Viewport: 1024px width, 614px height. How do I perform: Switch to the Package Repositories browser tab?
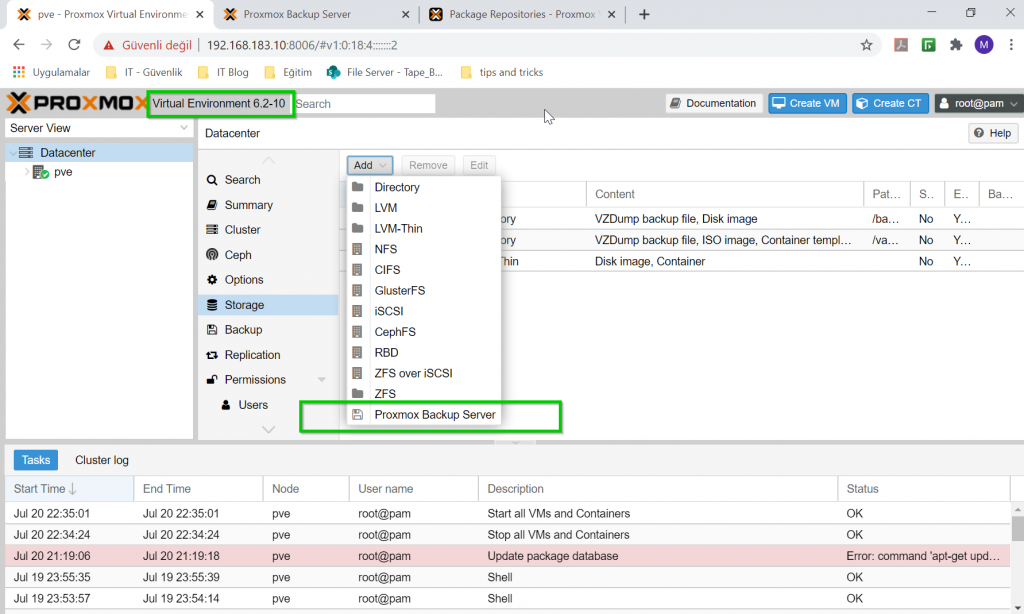[522, 14]
